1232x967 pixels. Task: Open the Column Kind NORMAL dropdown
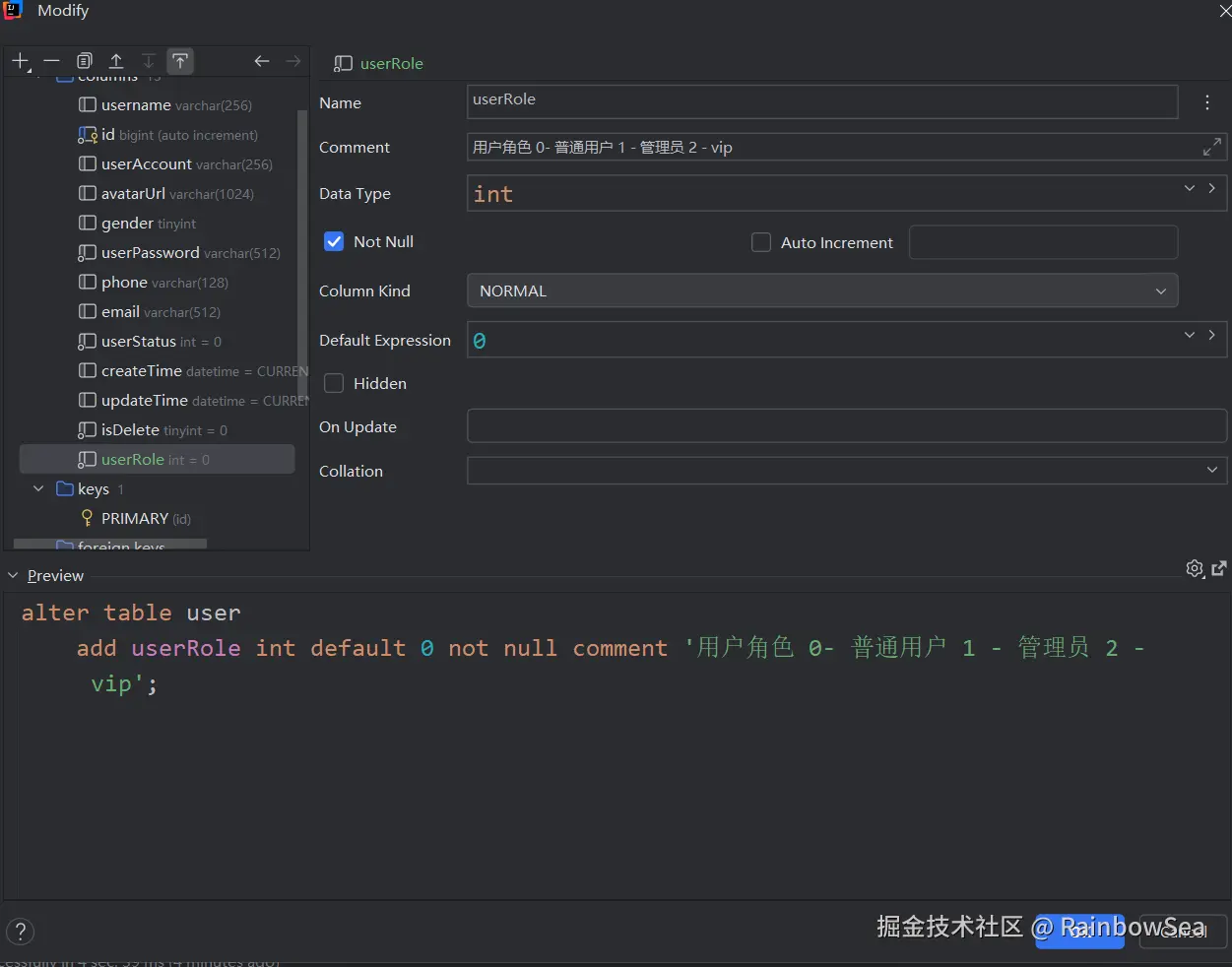point(821,291)
